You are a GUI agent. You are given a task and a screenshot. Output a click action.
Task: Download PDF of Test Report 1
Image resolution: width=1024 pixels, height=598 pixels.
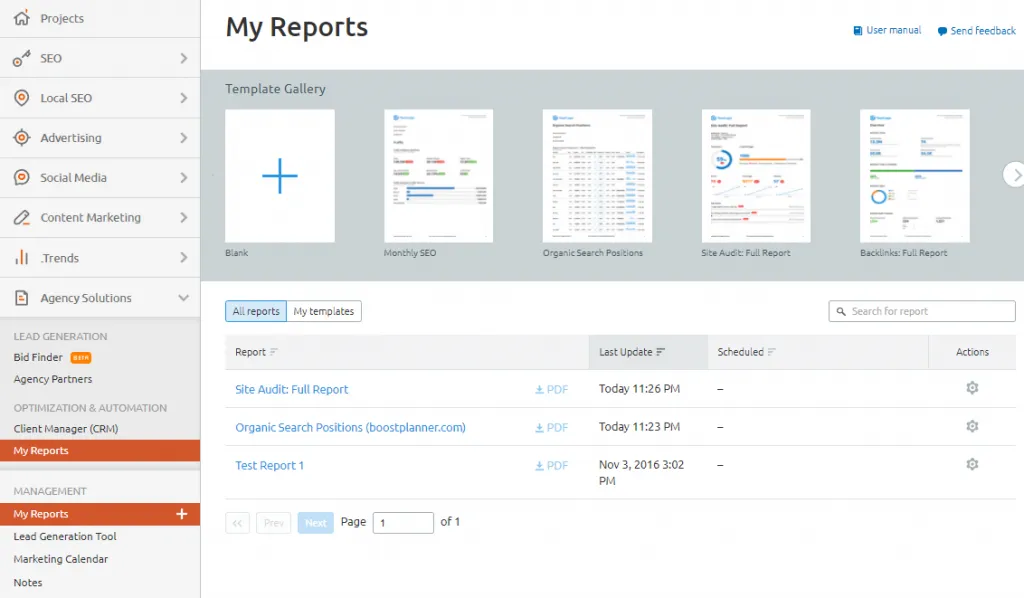(x=551, y=465)
